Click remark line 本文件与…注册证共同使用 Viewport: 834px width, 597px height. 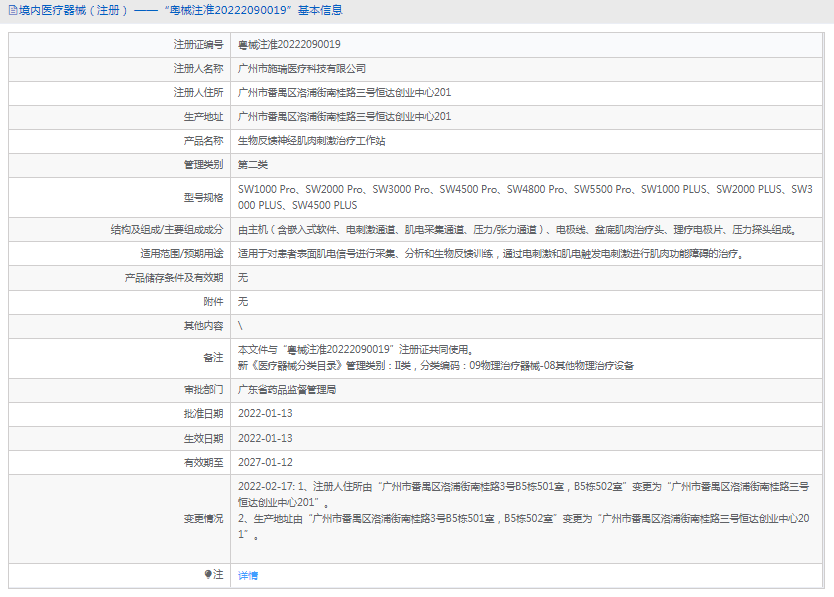point(355,350)
